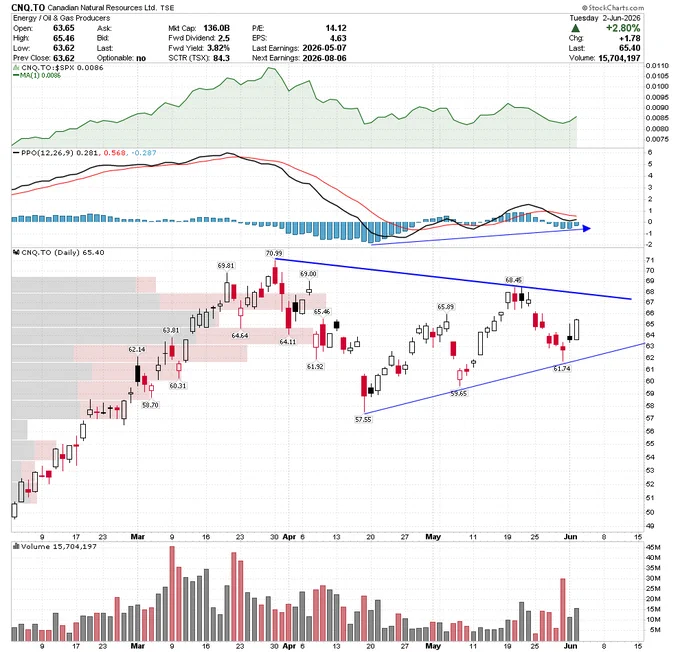Click the green up-triangle beside +2.80%
This screenshot has height=652, width=680.
[x=575, y=28]
